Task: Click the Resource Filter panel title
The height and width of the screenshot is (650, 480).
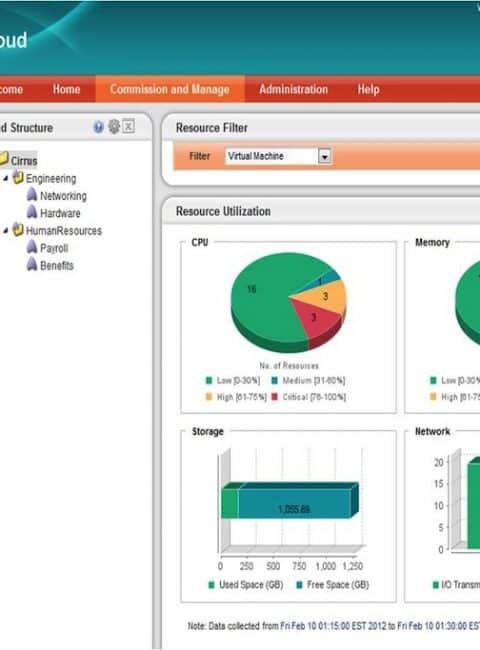Action: (x=211, y=128)
